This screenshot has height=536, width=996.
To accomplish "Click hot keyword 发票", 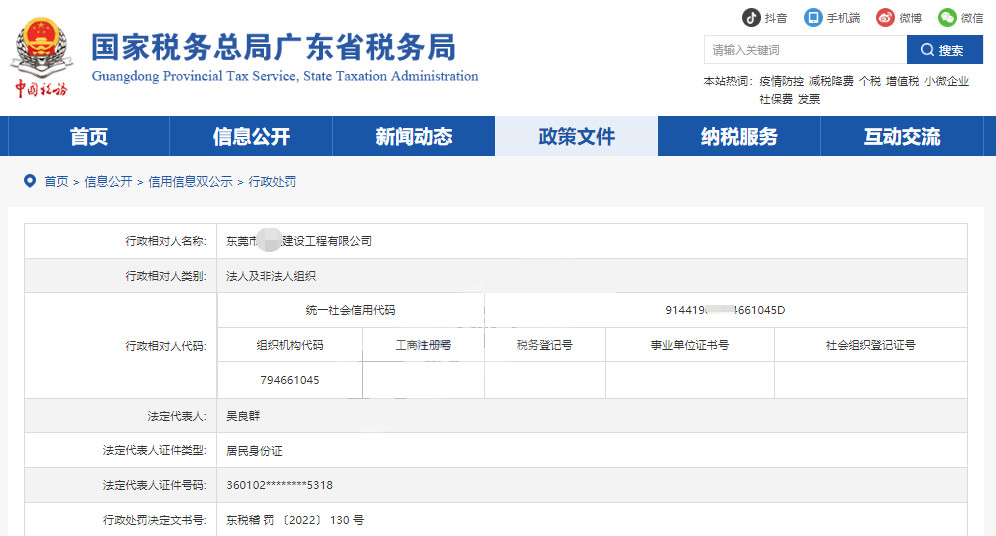I will [809, 99].
